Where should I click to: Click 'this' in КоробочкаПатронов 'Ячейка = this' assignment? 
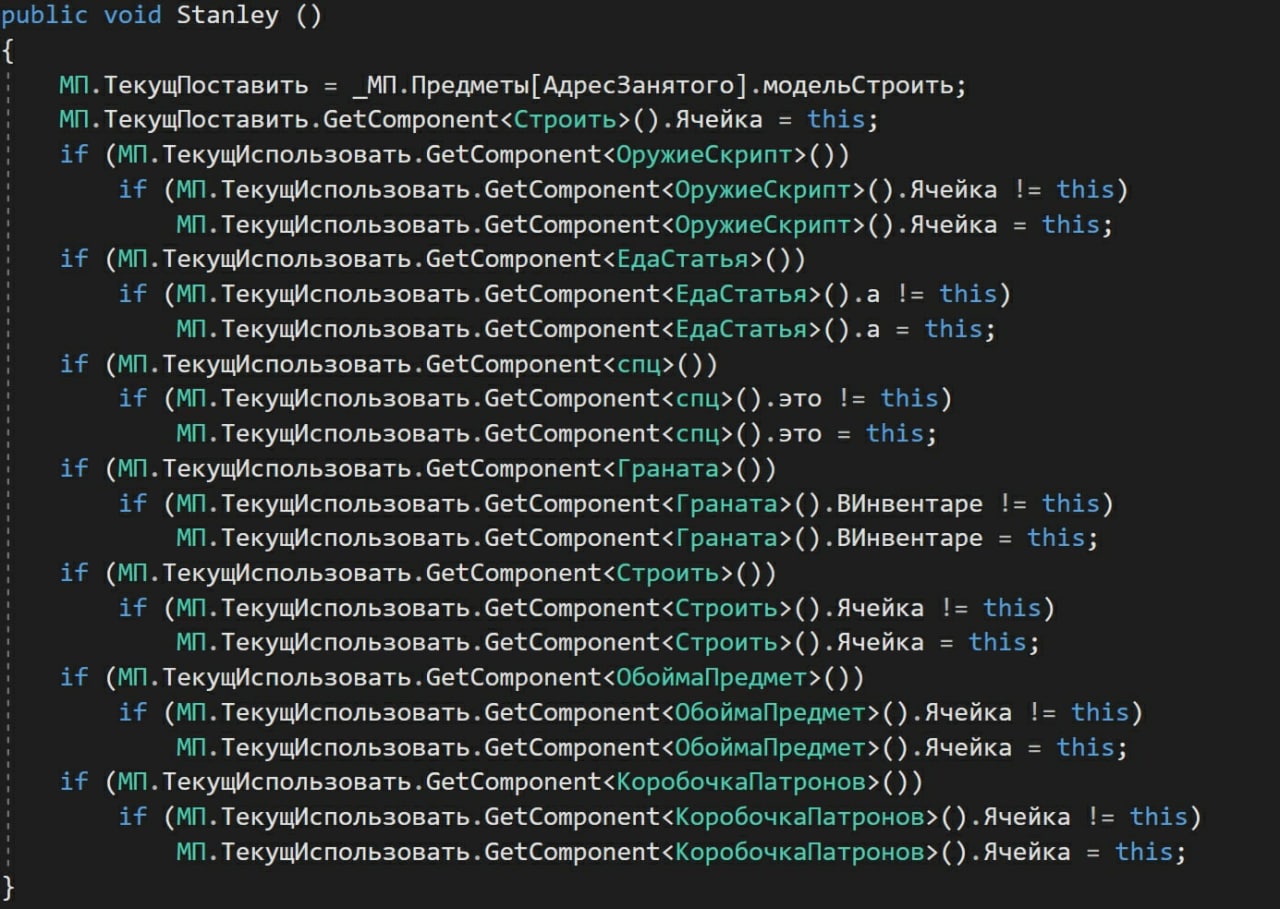click(1143, 852)
